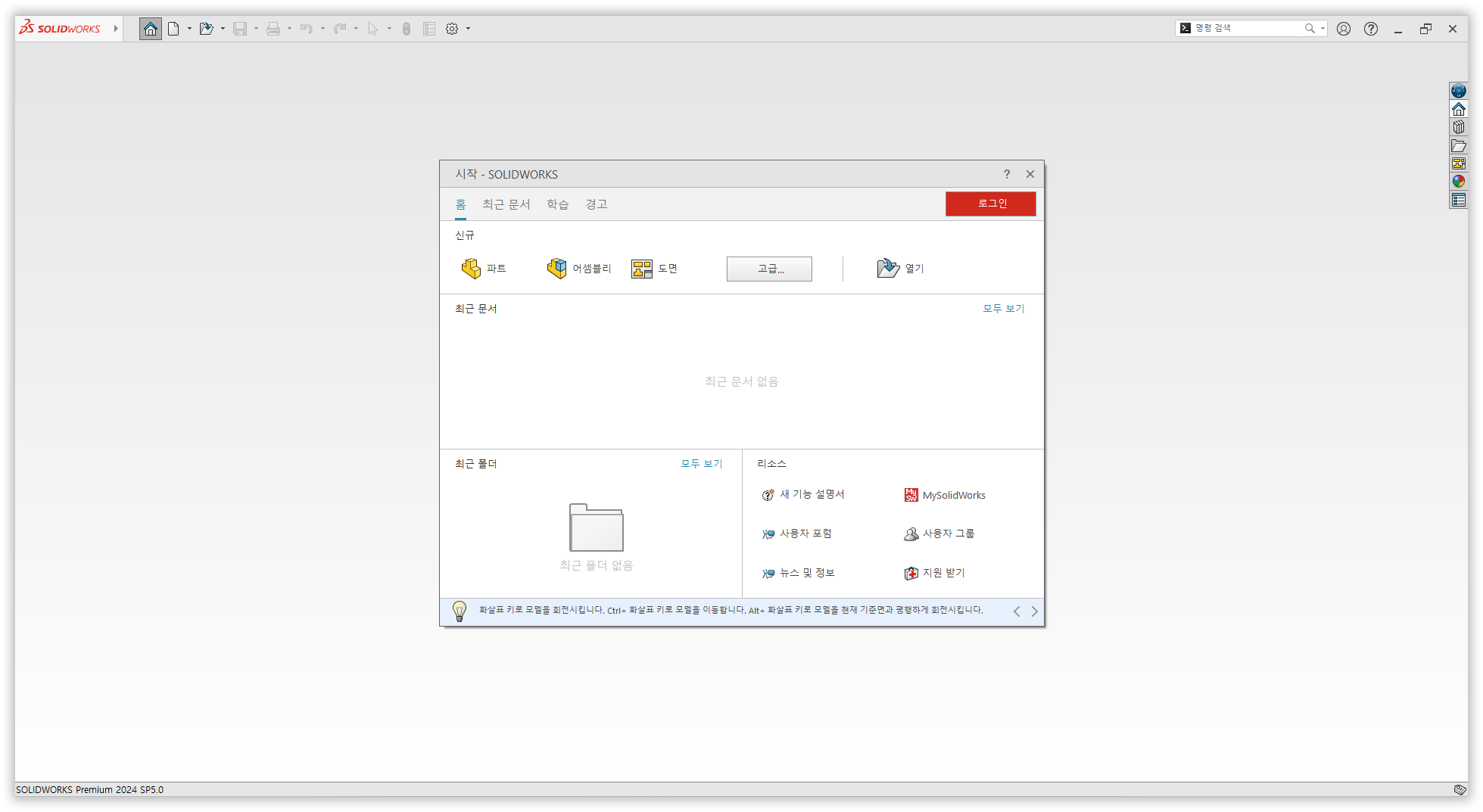Switch to the 홈 tab
Screen dimensions: 1483x812
[460, 204]
